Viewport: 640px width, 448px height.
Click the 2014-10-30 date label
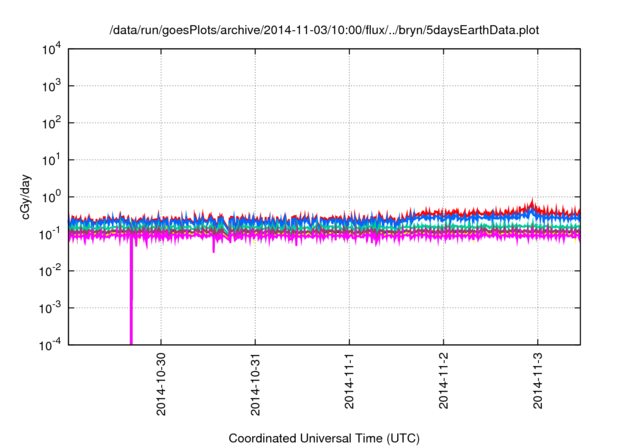point(161,384)
